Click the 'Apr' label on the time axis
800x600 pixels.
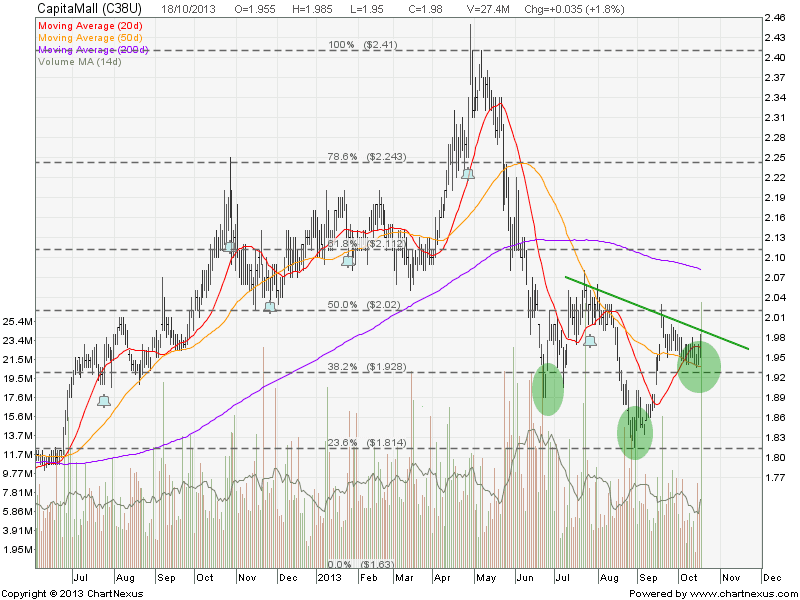pos(442,578)
